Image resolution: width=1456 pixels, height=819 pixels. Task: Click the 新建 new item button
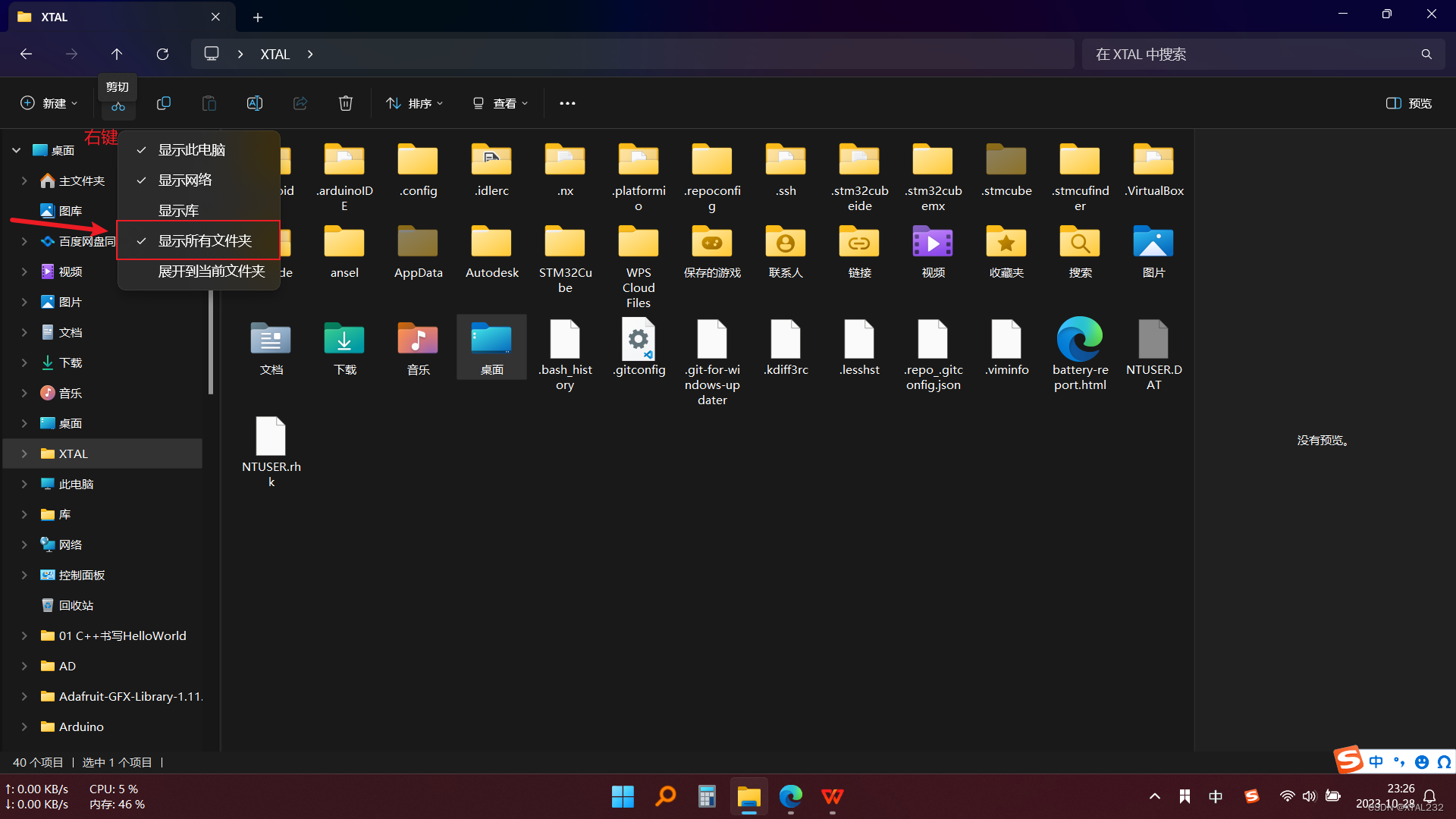click(x=49, y=103)
